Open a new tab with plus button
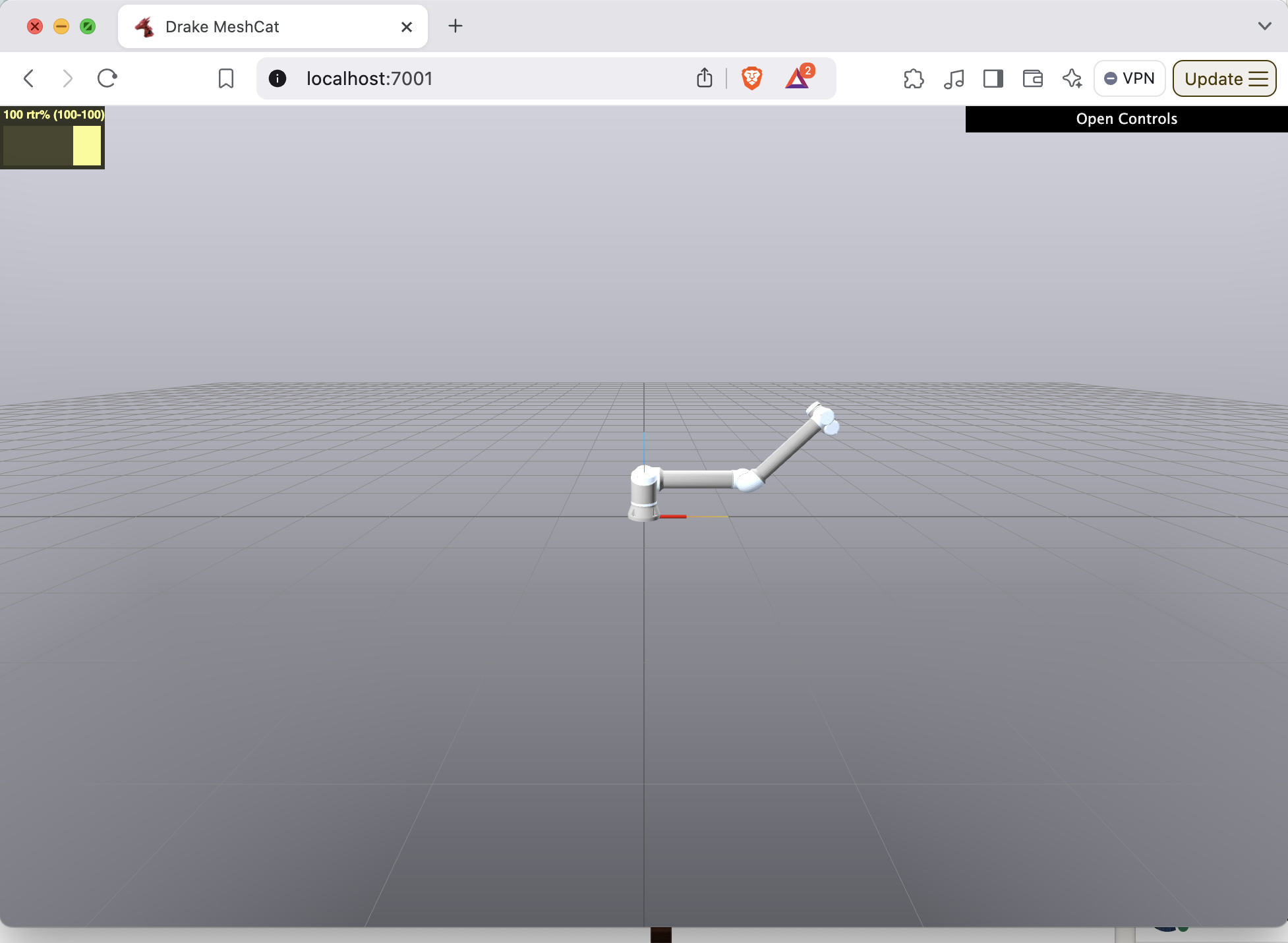Viewport: 1288px width, 943px height. tap(455, 26)
